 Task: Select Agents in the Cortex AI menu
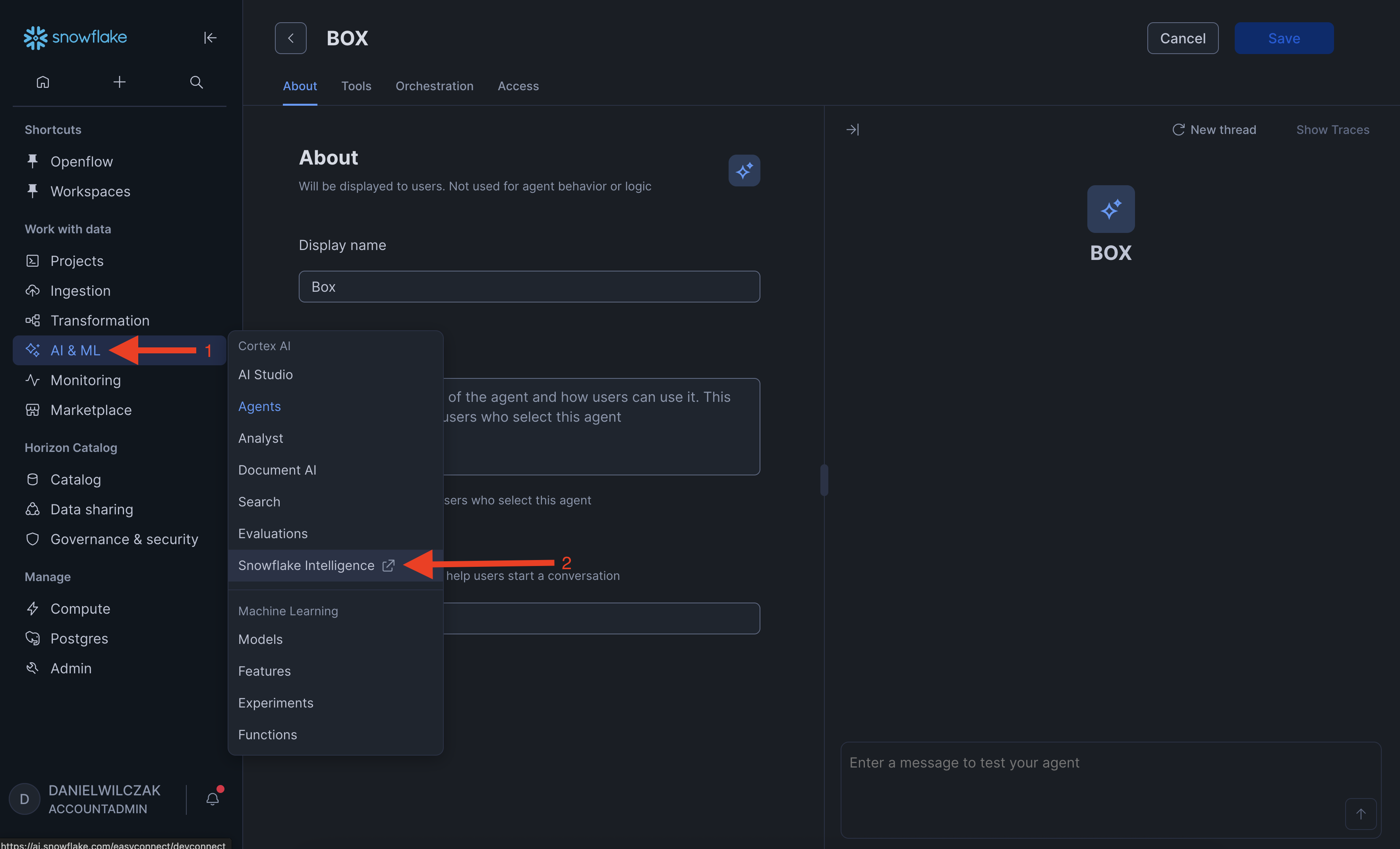click(x=259, y=406)
